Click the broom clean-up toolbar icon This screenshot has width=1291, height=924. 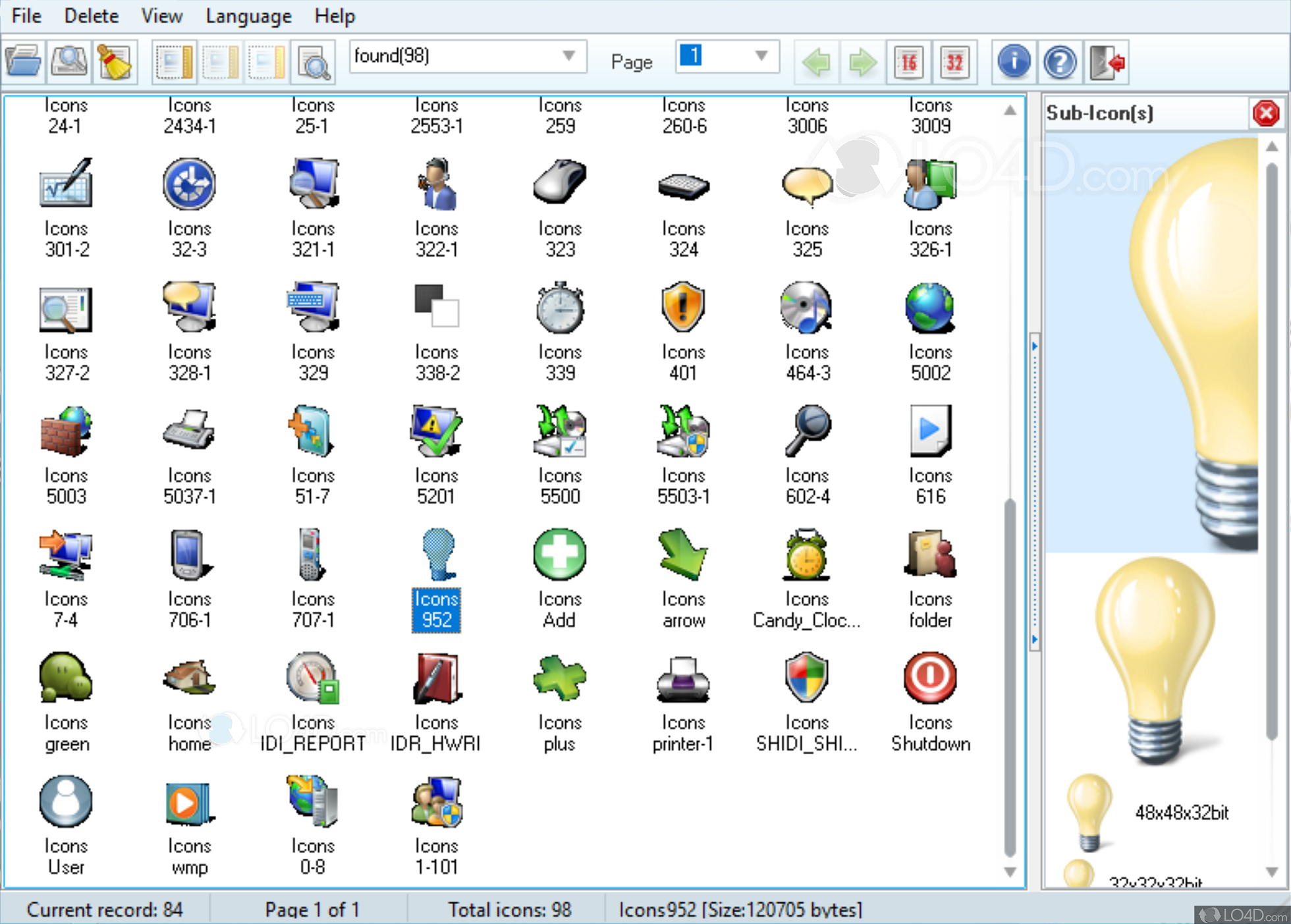(115, 62)
